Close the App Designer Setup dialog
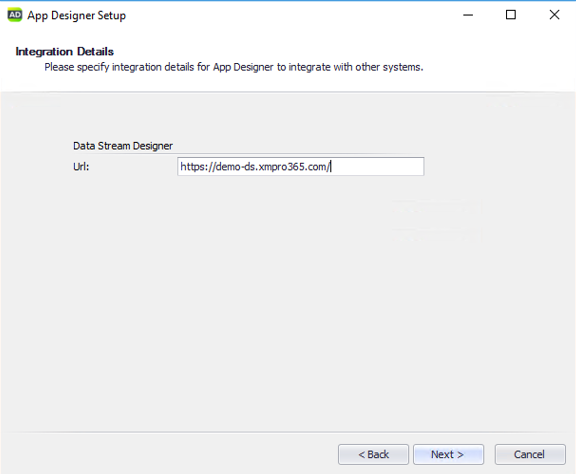The height and width of the screenshot is (474, 576). click(x=554, y=15)
